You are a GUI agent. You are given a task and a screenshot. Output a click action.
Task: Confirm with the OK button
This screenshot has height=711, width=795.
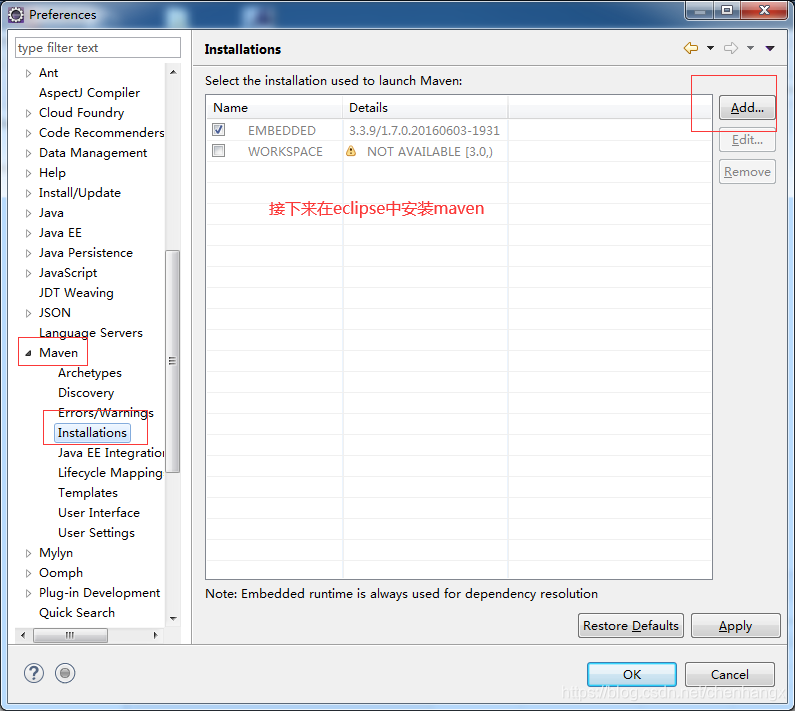632,674
